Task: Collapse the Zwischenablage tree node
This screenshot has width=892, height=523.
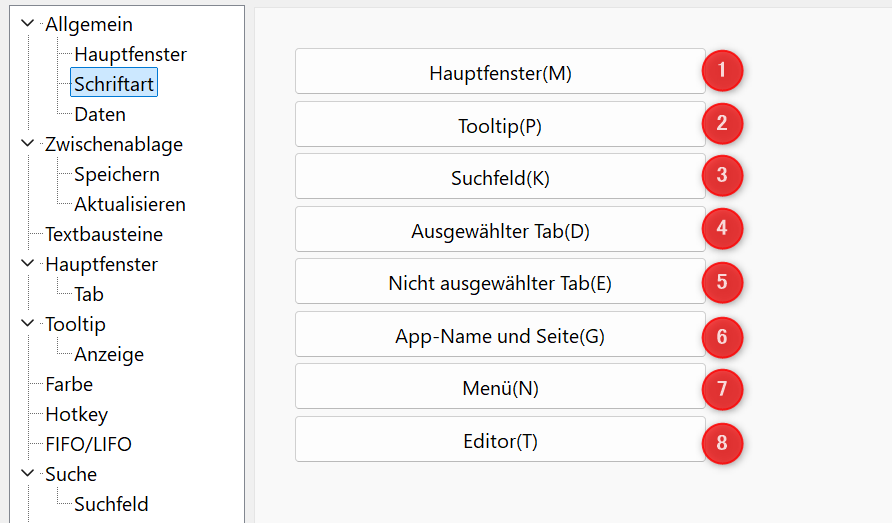Action: click(27, 143)
